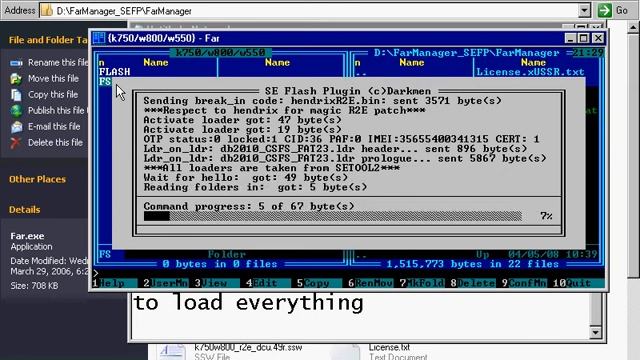Click the notepad scrollbar down arrow
The height and width of the screenshot is (360, 640).
[x=595, y=332]
